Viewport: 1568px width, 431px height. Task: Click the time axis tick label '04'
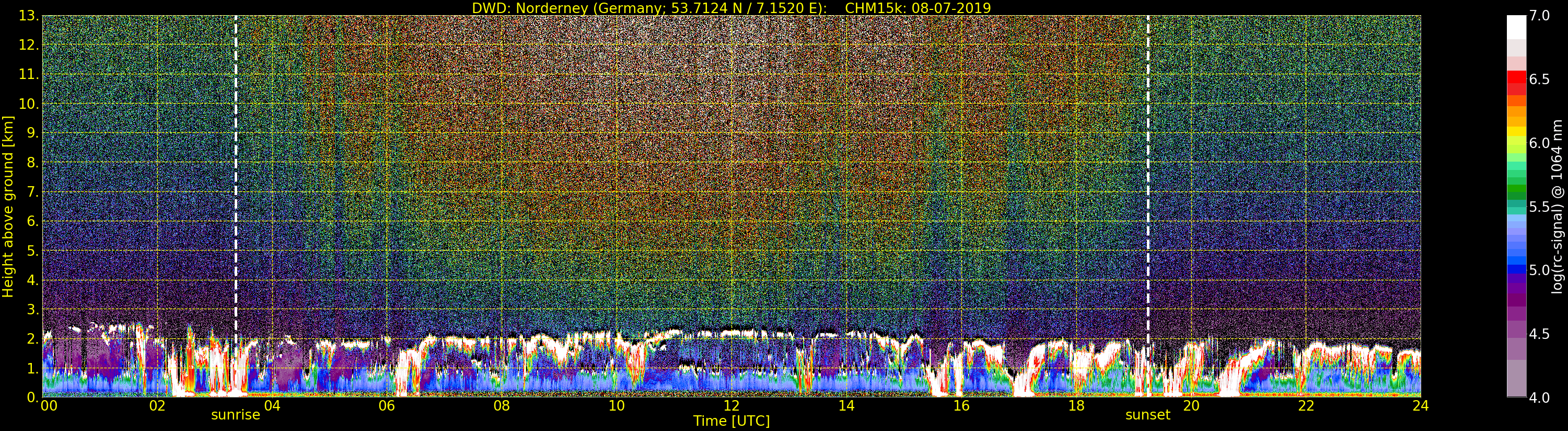(x=272, y=406)
